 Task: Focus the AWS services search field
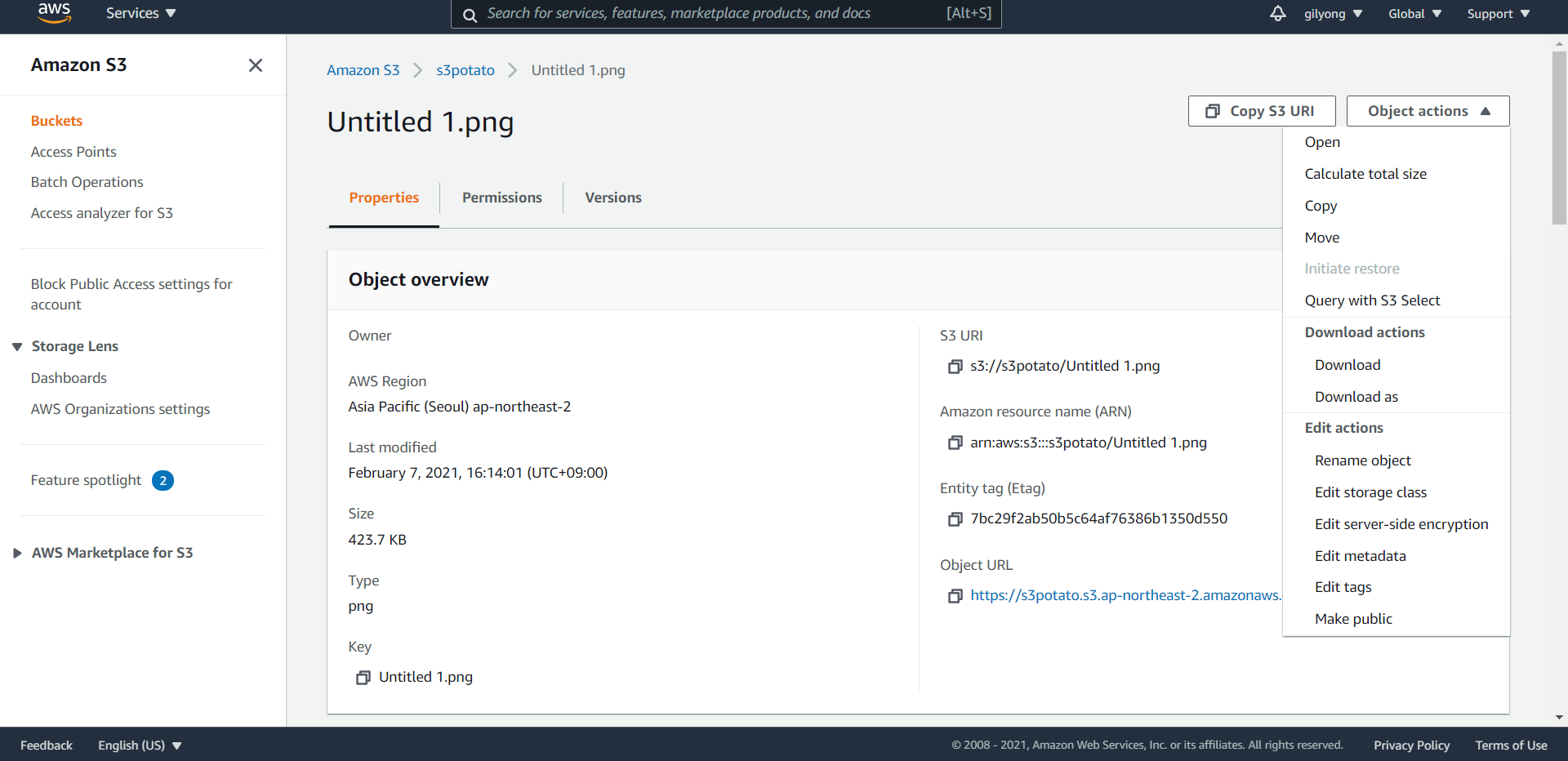click(726, 13)
